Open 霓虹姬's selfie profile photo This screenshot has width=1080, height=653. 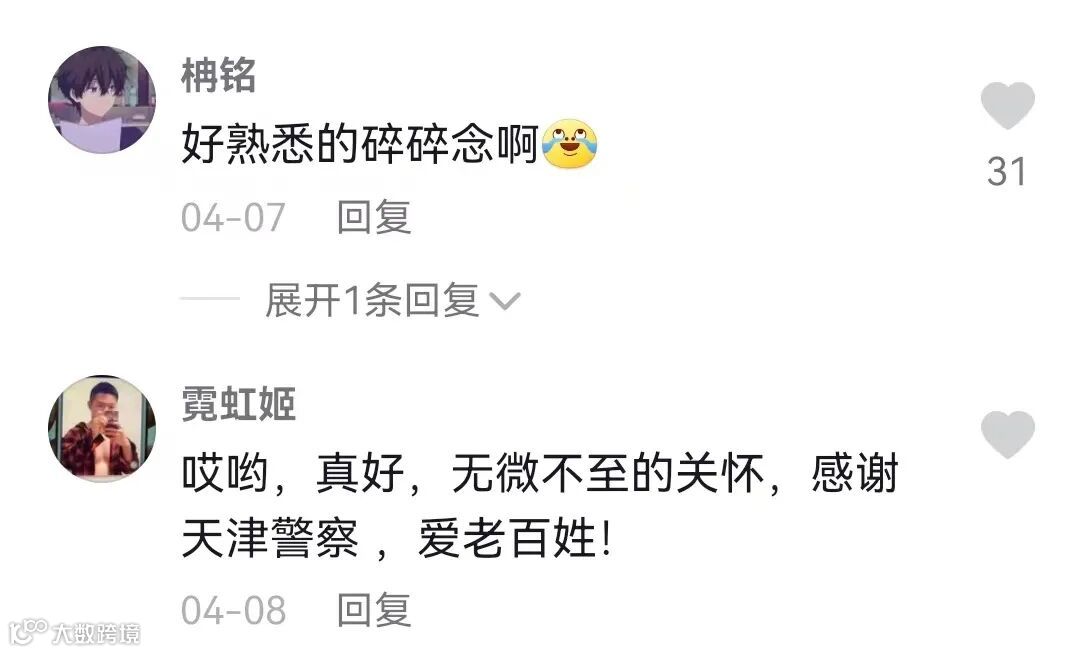pyautogui.click(x=102, y=428)
